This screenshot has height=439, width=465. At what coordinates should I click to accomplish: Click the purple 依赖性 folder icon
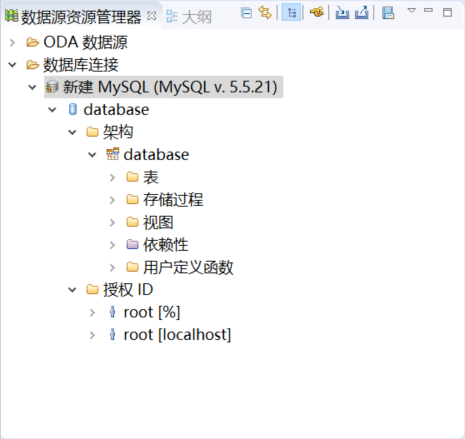coord(132,244)
